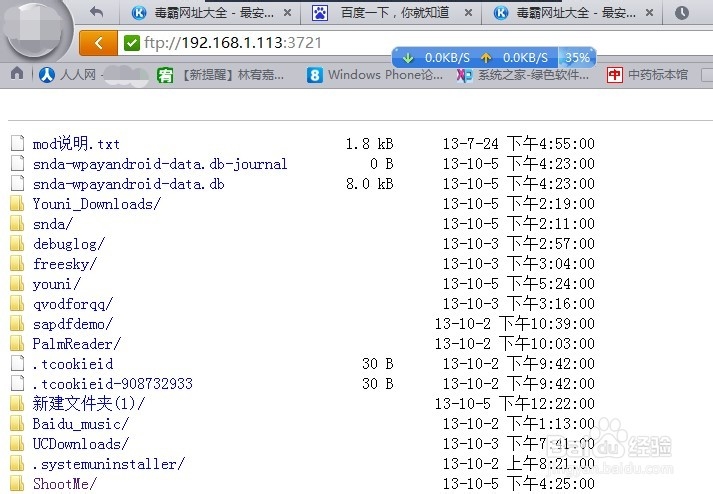Open file mod说明.txt
This screenshot has width=713, height=494.
click(76, 144)
